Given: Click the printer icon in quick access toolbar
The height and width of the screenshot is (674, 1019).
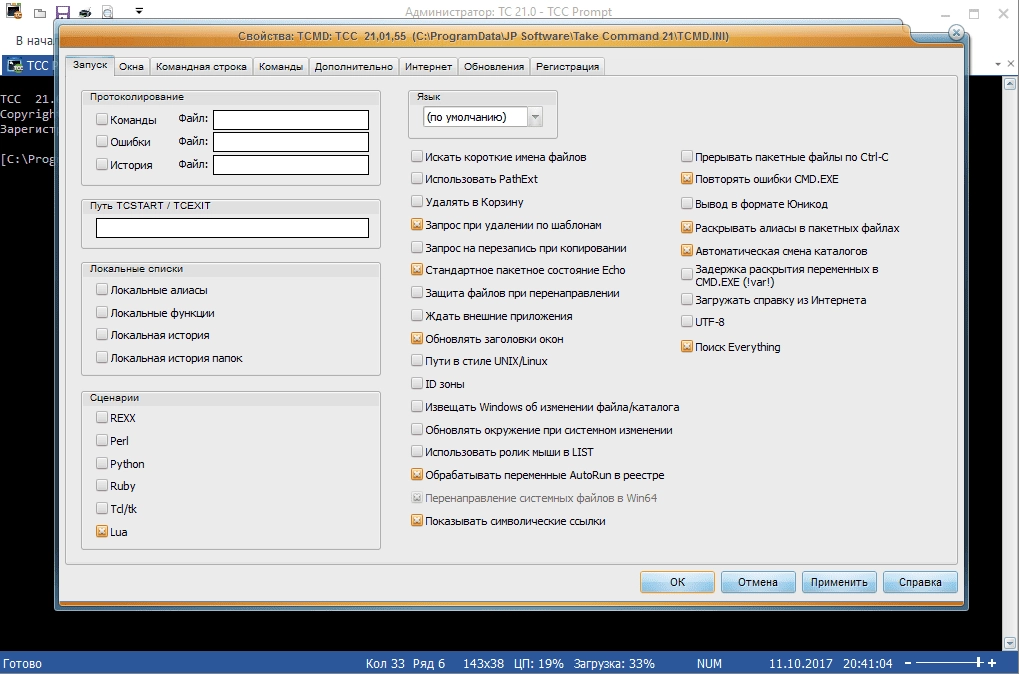Looking at the screenshot, I should tap(85, 12).
